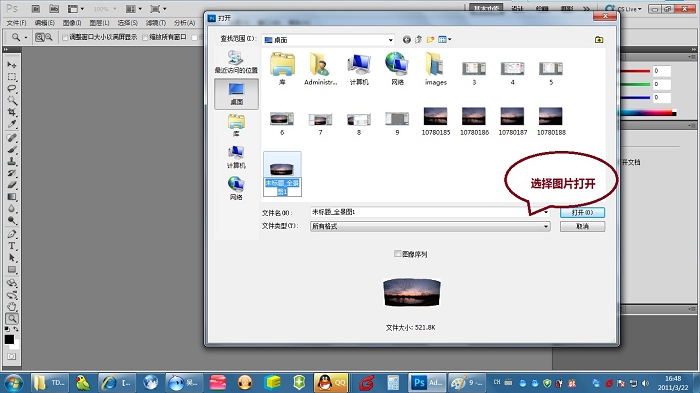Enable the image sequence checkbox
This screenshot has width=700, height=393.
click(x=397, y=254)
